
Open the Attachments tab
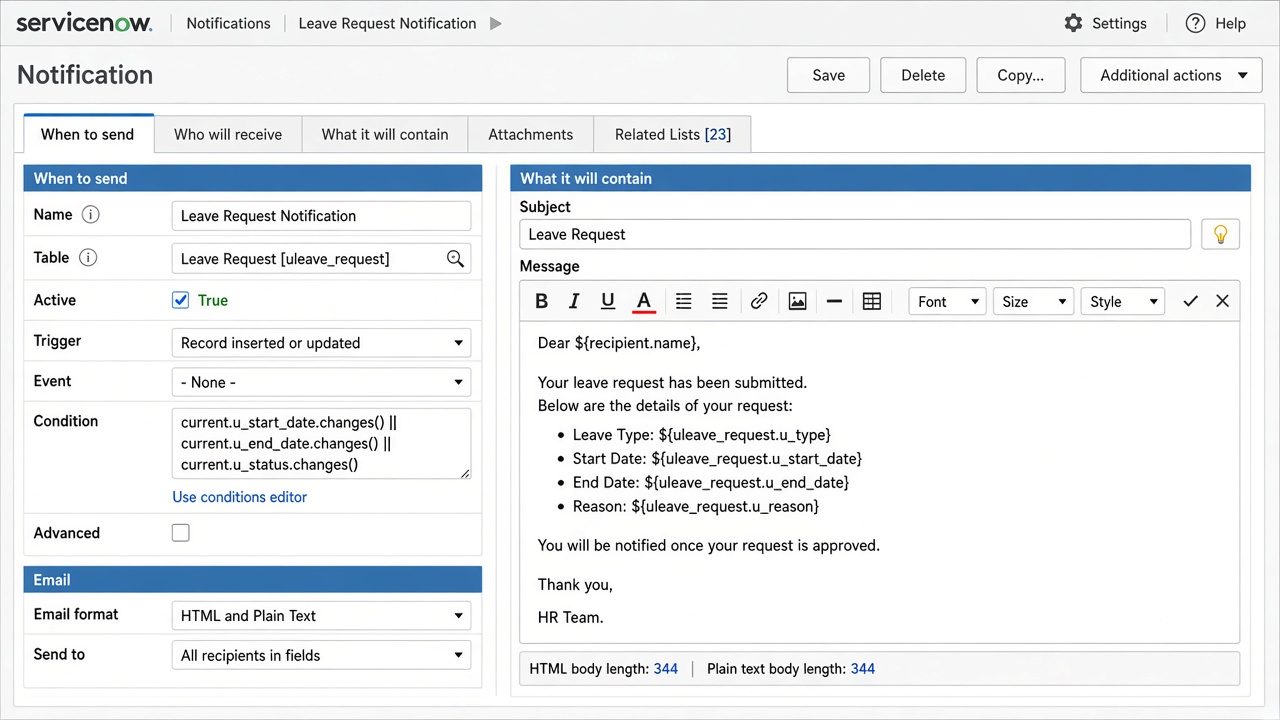point(530,134)
